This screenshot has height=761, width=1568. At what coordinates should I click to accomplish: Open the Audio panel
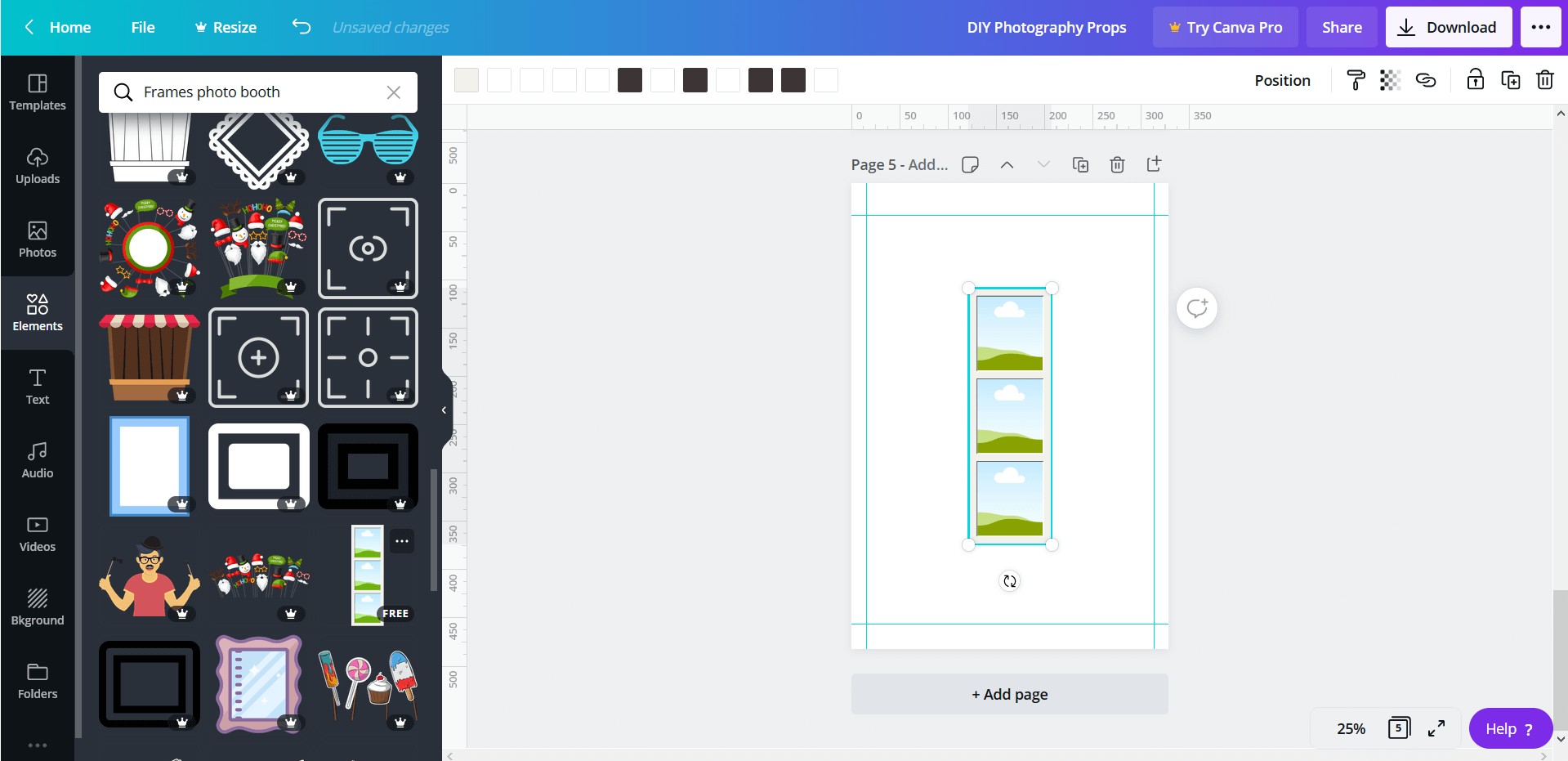pos(37,459)
